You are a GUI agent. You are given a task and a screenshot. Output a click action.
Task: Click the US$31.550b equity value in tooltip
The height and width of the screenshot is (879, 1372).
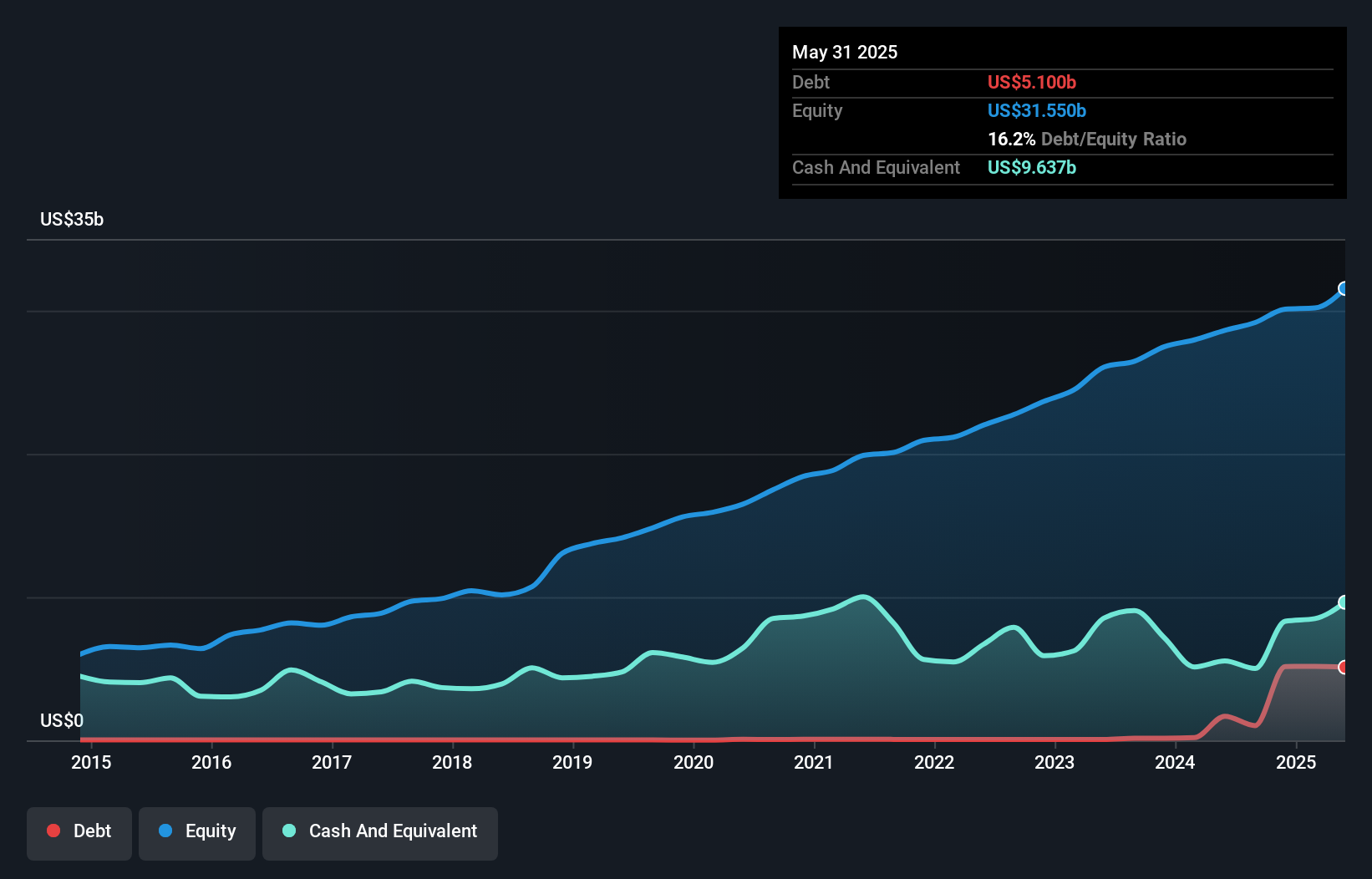pyautogui.click(x=1036, y=110)
